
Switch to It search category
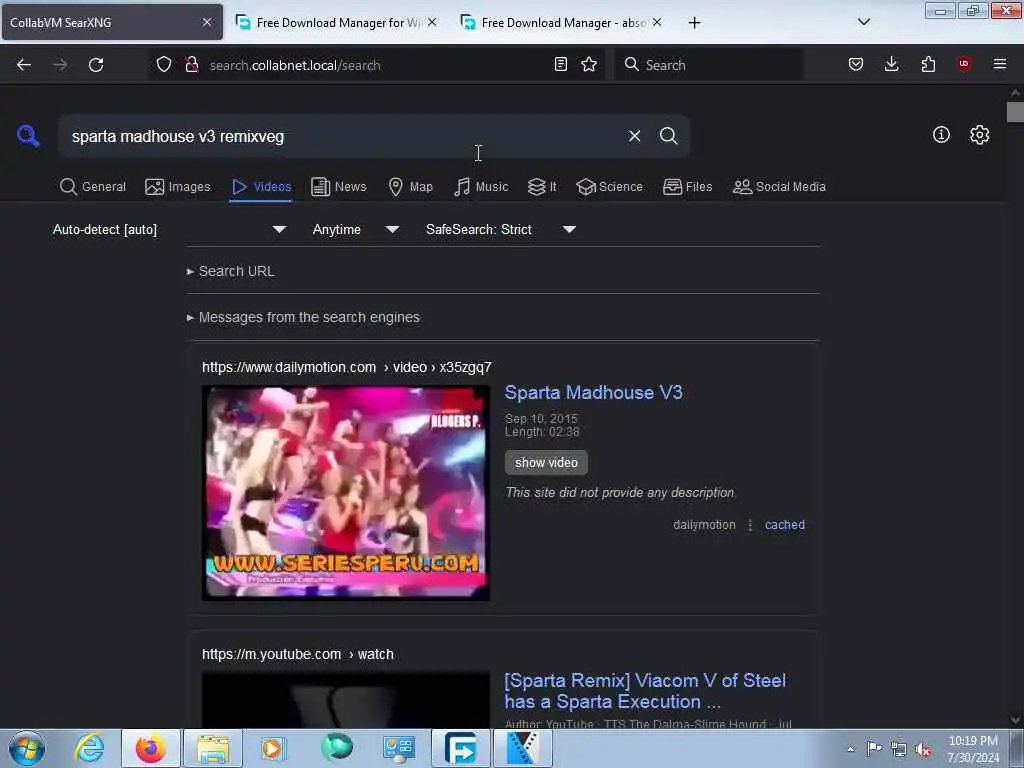click(542, 187)
